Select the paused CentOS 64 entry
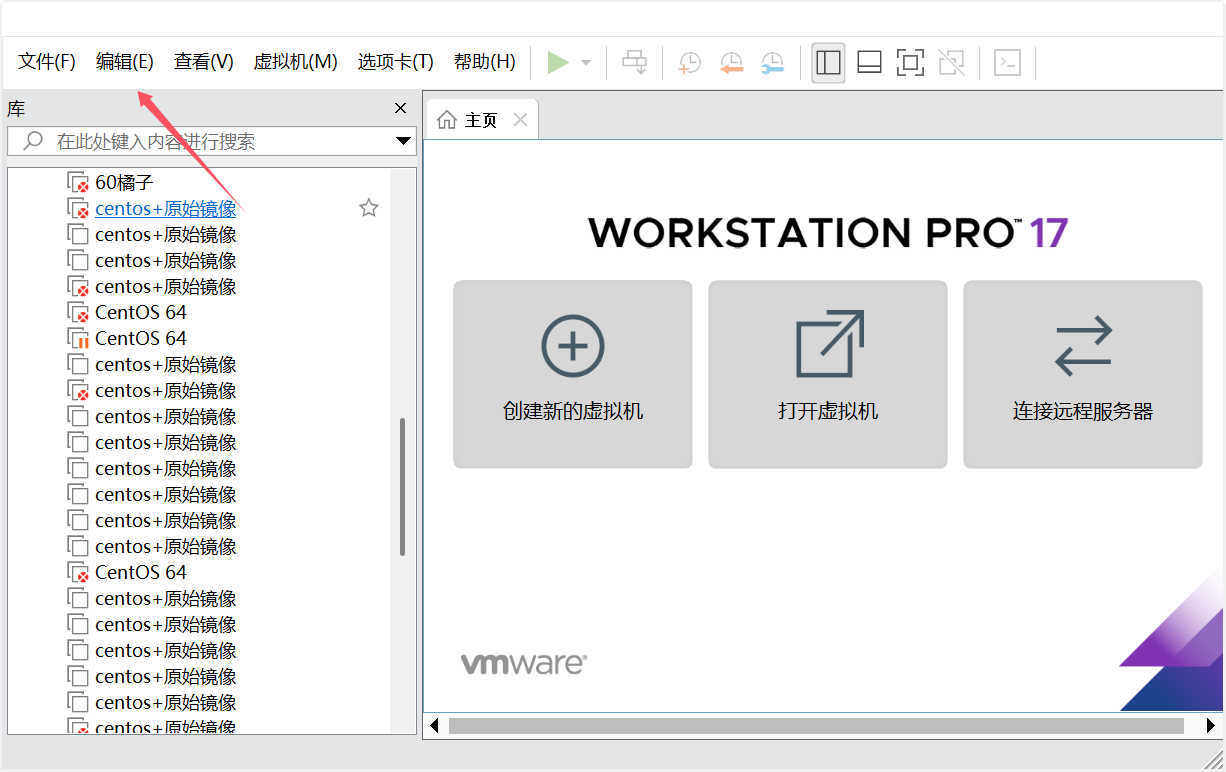This screenshot has height=772, width=1226. tap(141, 339)
